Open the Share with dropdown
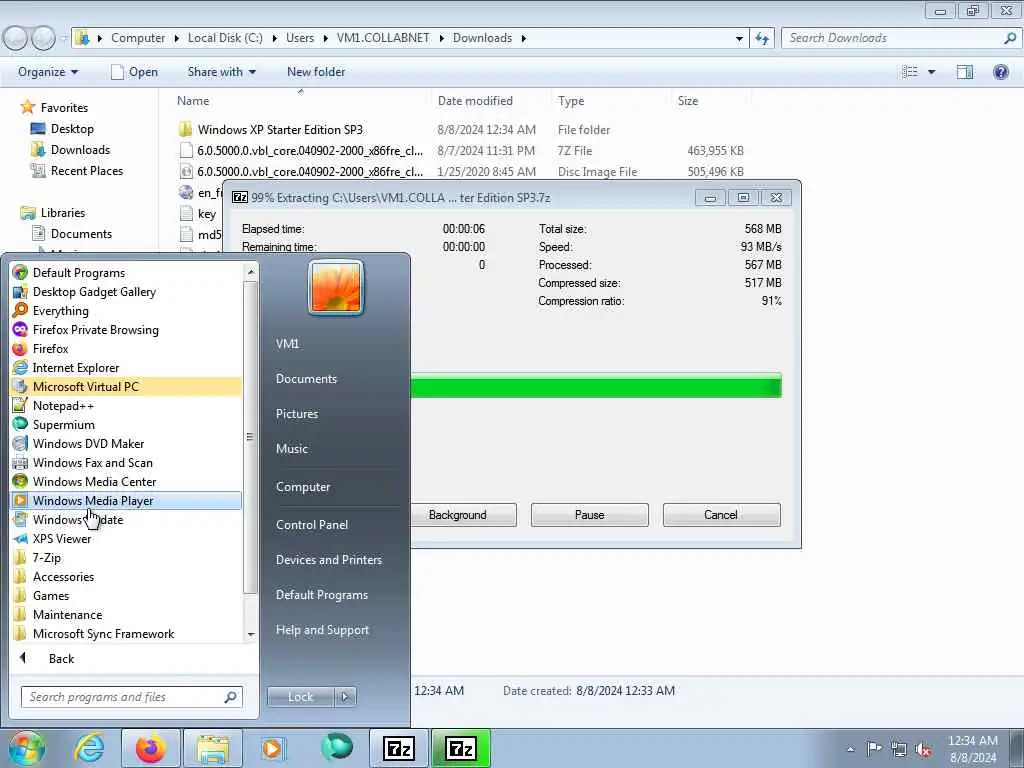This screenshot has height=768, width=1024. click(221, 72)
